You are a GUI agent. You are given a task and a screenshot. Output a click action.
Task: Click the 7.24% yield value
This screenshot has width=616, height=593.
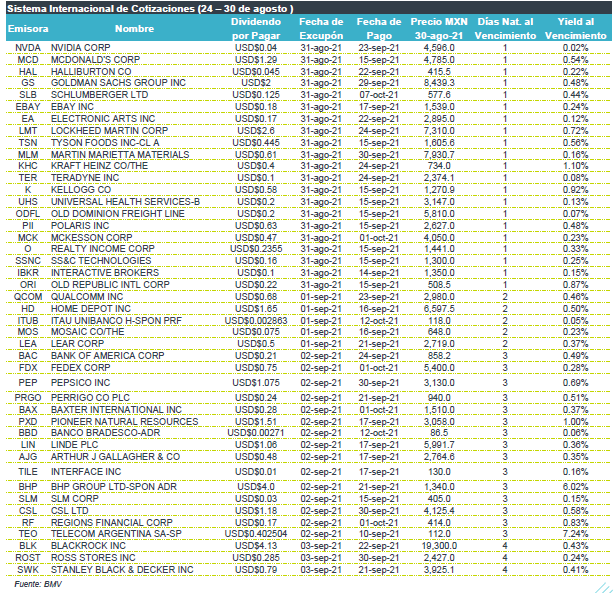tap(575, 534)
